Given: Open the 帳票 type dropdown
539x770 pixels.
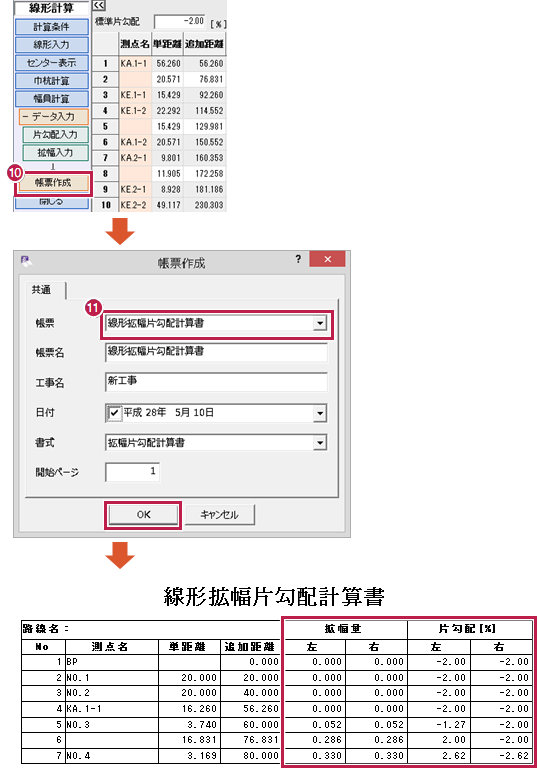Looking at the screenshot, I should click(320, 323).
